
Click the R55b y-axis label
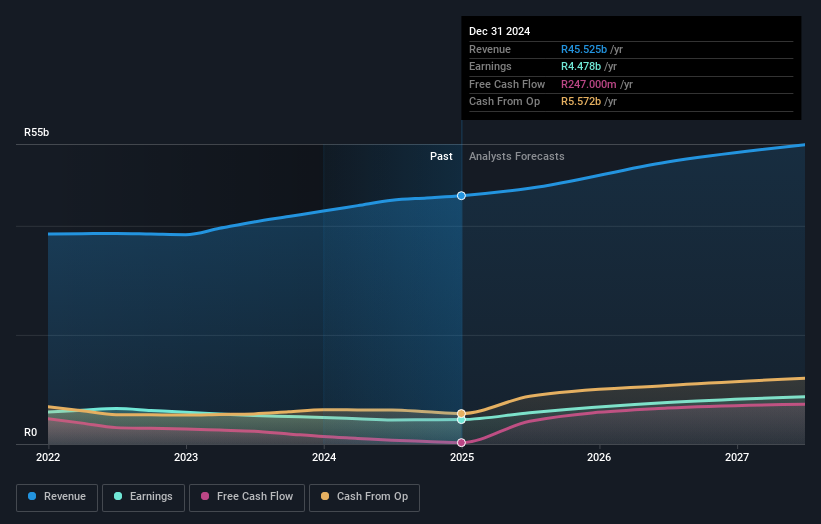[37, 132]
